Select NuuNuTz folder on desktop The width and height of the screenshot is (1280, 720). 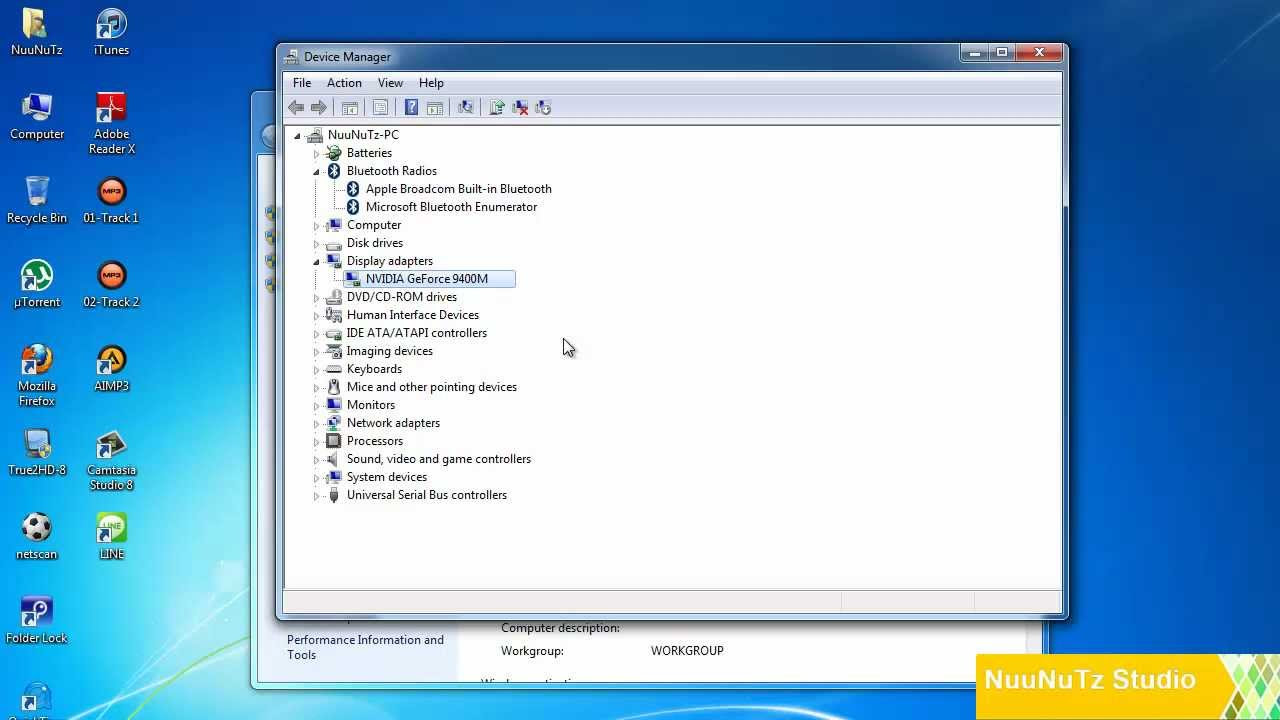click(37, 33)
